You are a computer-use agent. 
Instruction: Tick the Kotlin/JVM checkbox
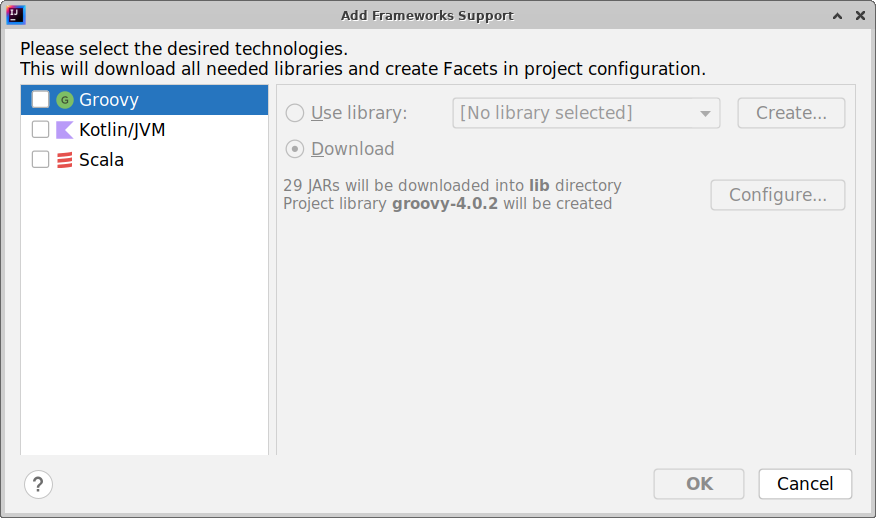(x=41, y=130)
